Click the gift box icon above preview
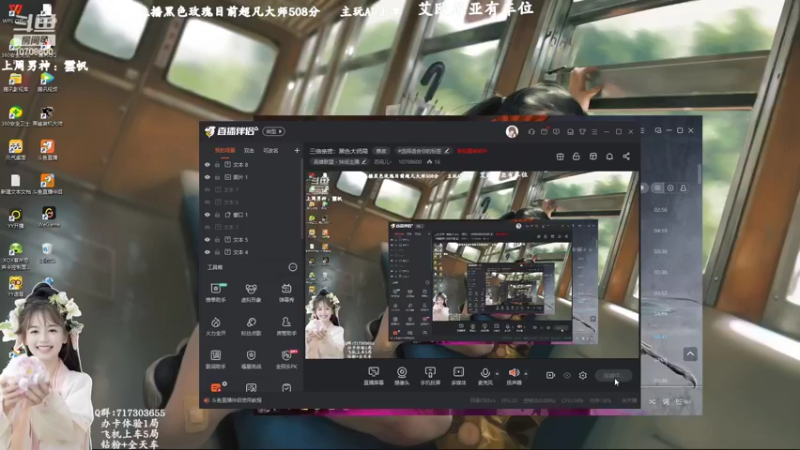 [x=560, y=157]
